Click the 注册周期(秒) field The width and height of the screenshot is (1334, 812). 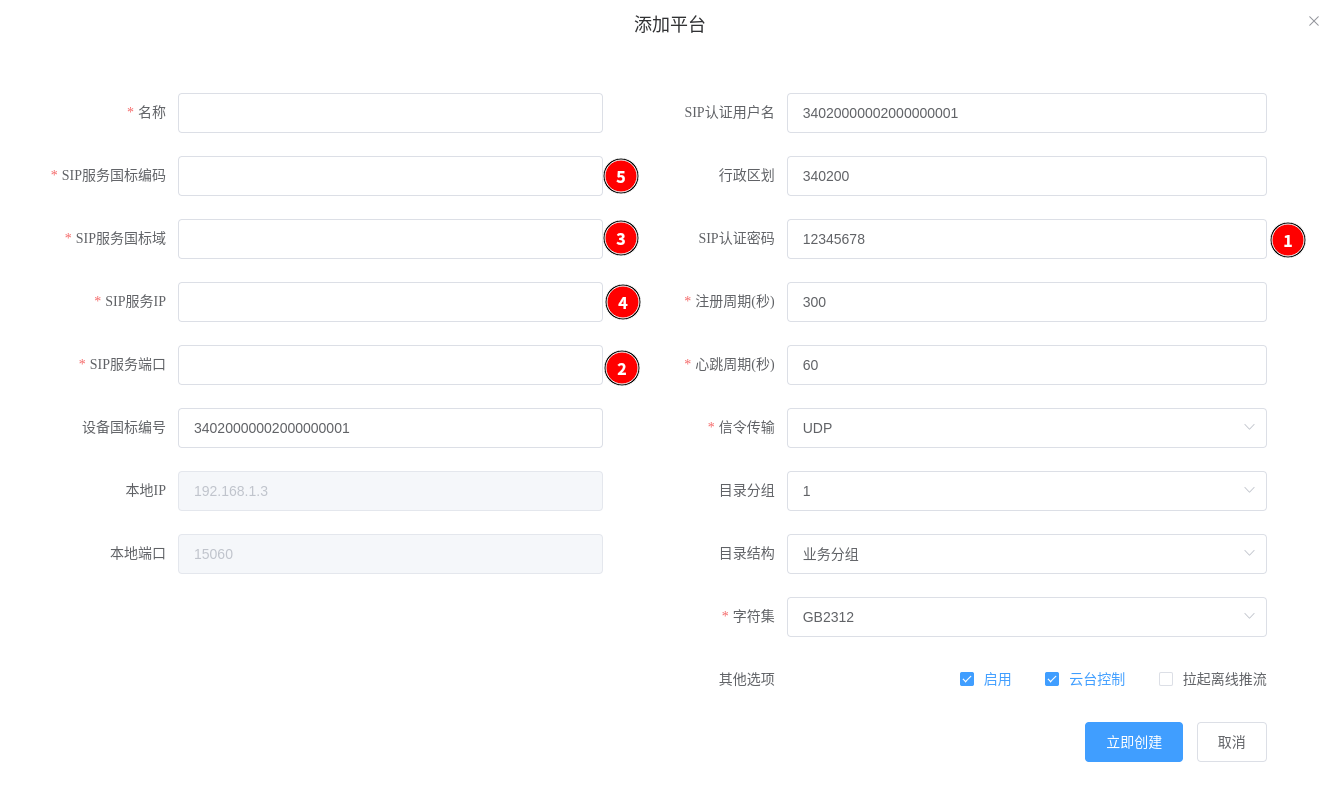tap(1026, 302)
